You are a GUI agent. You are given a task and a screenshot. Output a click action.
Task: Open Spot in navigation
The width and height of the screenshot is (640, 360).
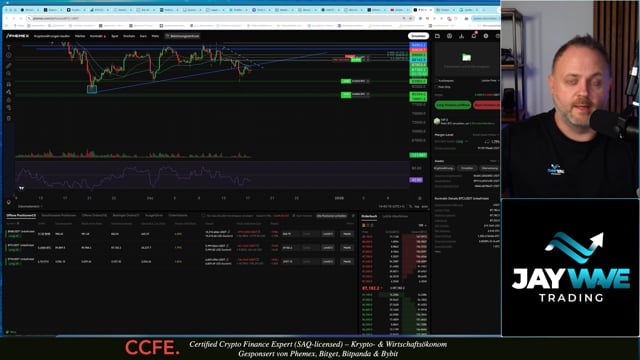(x=115, y=36)
